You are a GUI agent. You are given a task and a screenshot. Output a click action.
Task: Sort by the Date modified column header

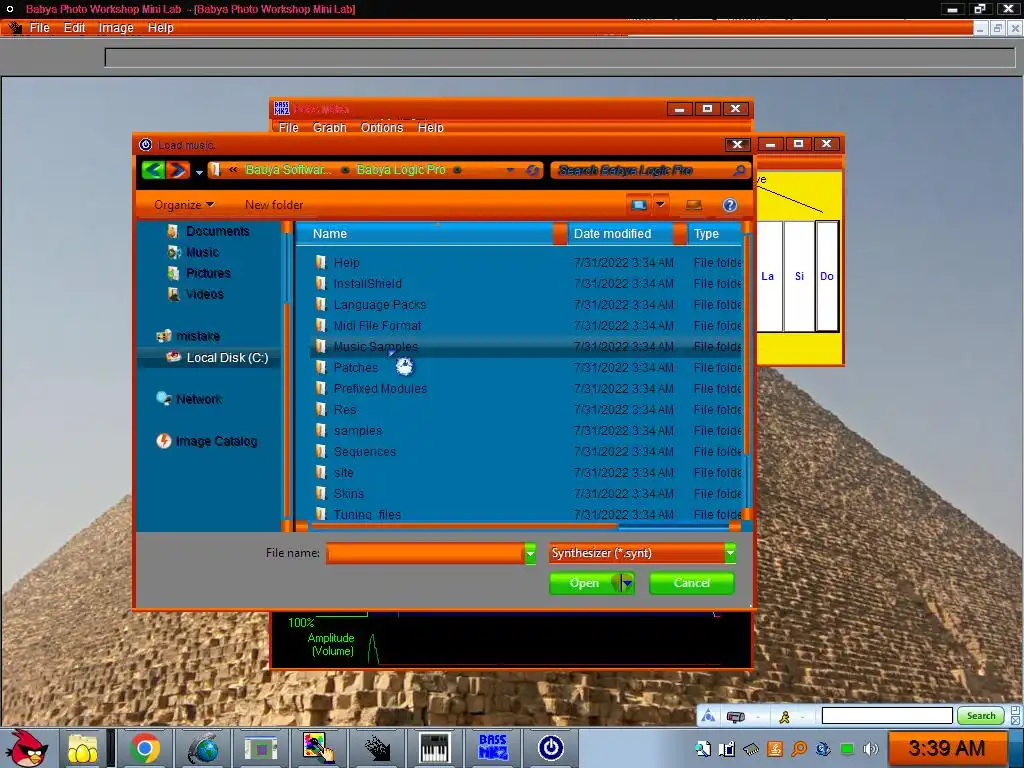(x=620, y=234)
